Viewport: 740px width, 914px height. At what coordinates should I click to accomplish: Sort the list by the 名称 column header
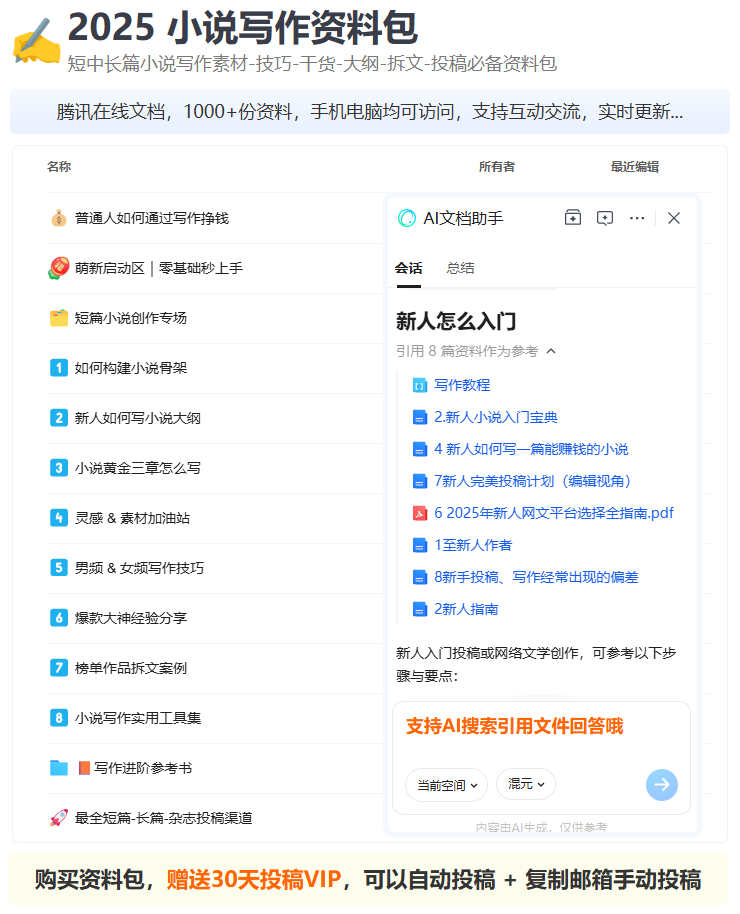click(59, 167)
